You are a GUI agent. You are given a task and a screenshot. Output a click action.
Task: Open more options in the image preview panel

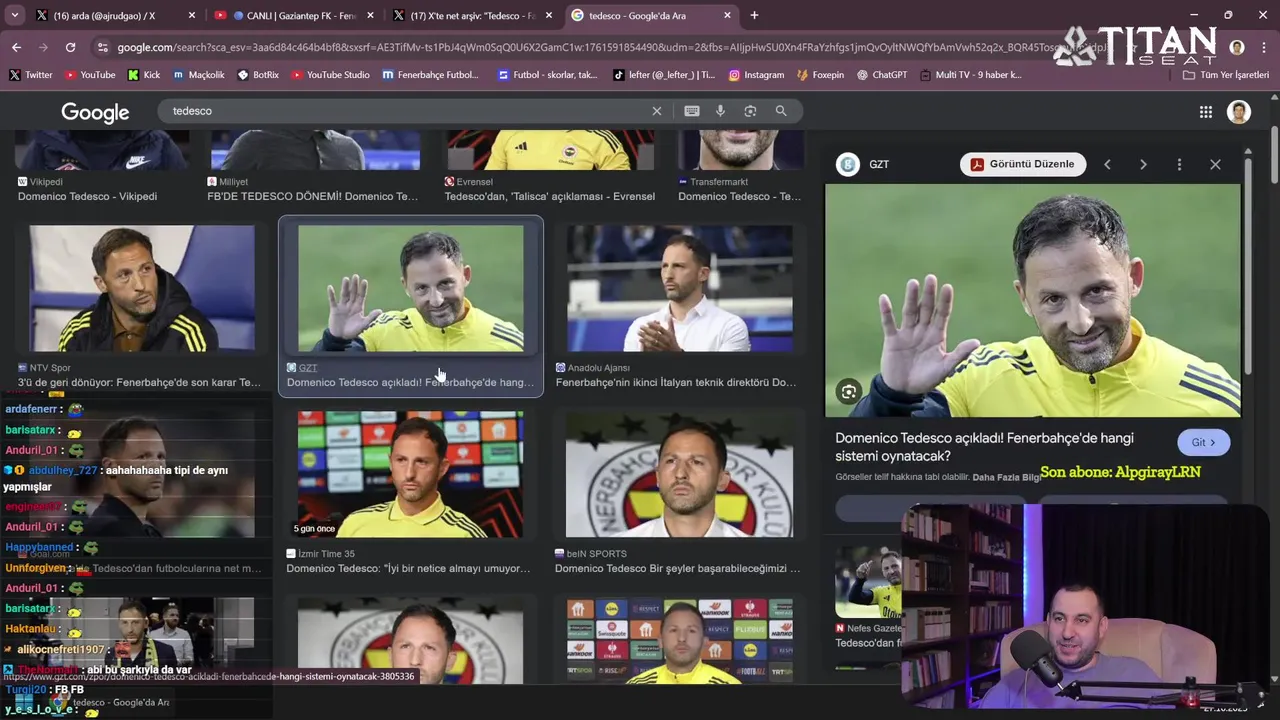pyautogui.click(x=1179, y=164)
